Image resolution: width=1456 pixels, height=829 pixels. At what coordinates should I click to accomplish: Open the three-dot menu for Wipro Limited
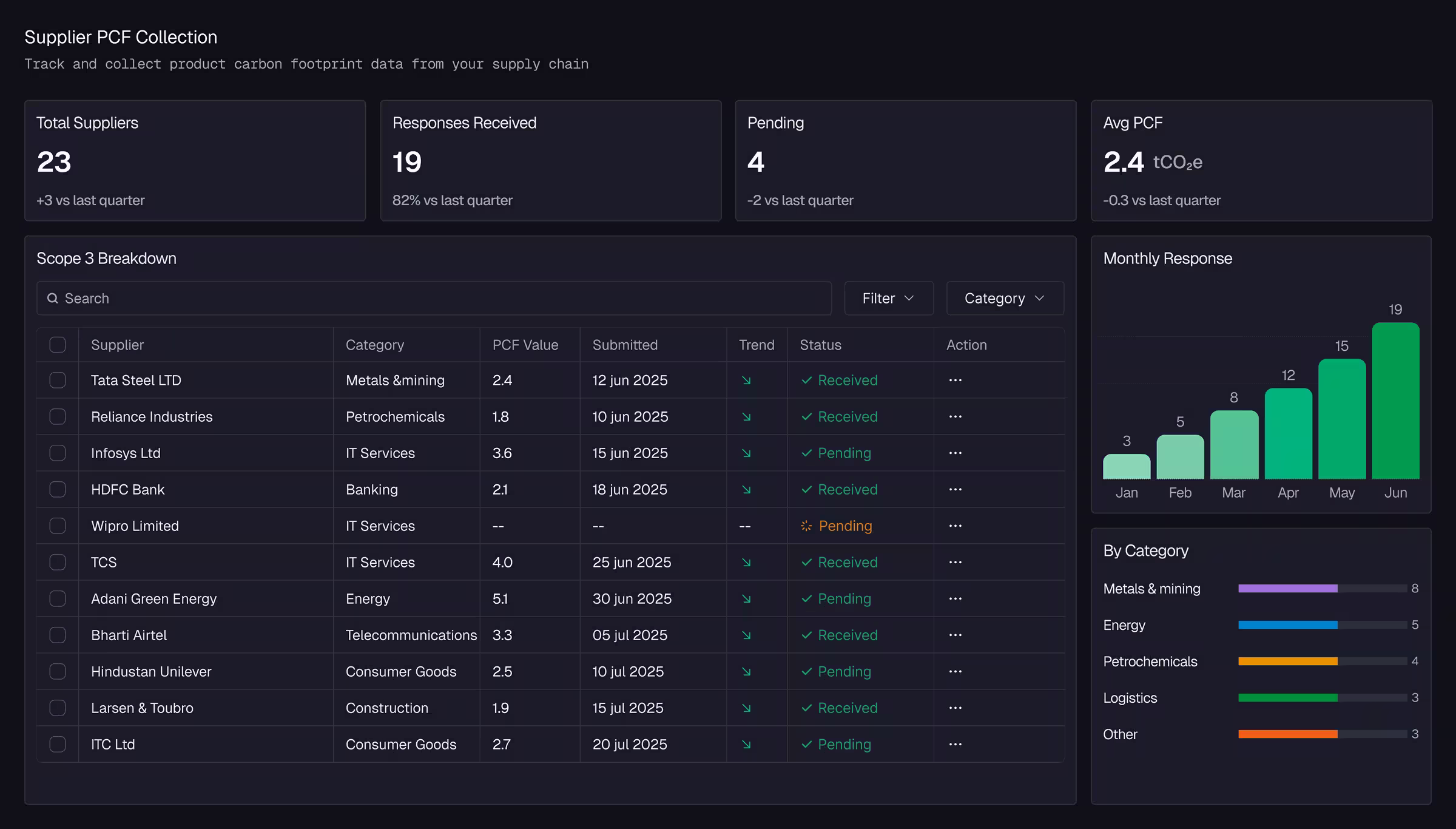(x=955, y=526)
